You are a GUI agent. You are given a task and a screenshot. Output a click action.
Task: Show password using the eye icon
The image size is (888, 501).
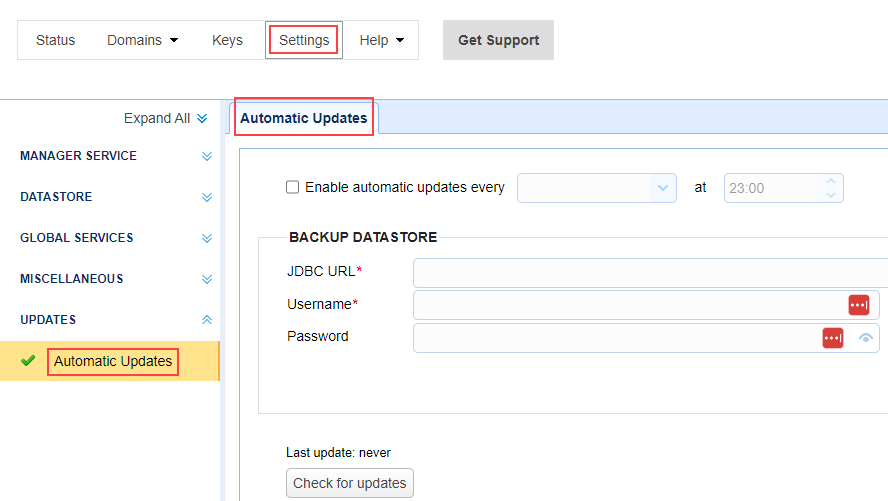866,338
